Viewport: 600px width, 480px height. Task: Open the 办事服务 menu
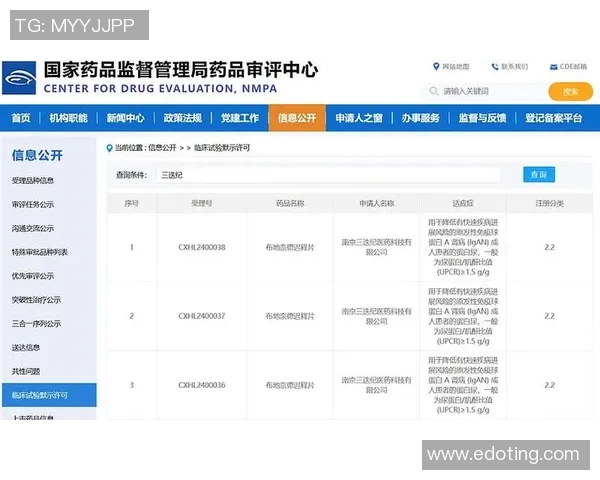click(421, 118)
